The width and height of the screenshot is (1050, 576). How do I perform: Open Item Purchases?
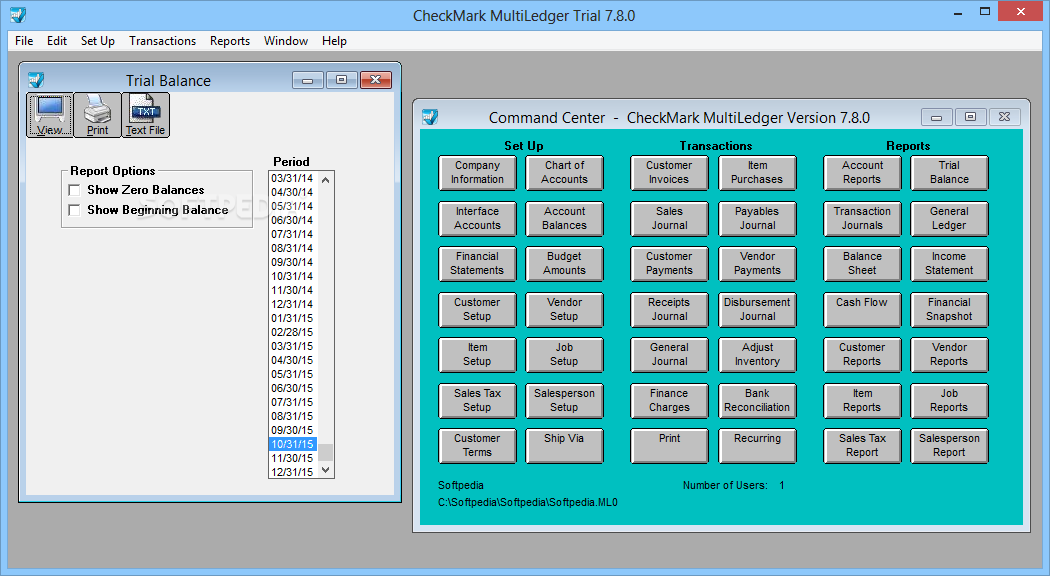pyautogui.click(x=757, y=173)
